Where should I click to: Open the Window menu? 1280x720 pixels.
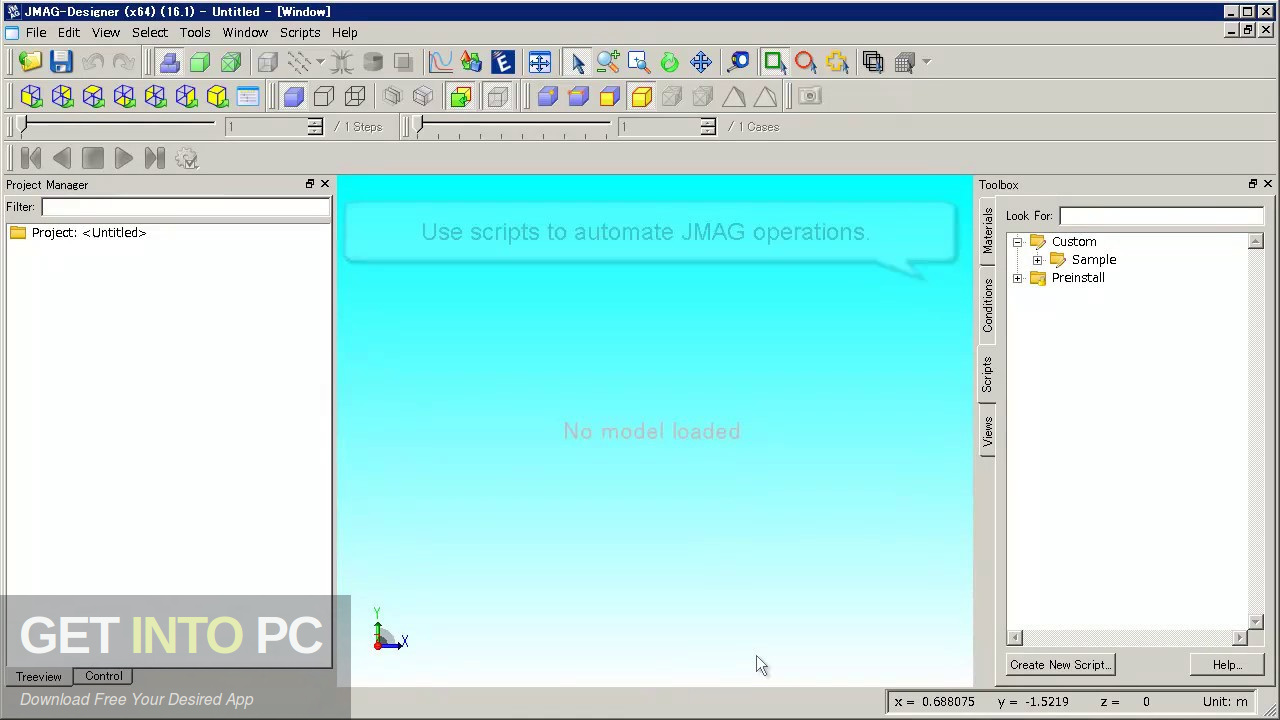pos(245,32)
